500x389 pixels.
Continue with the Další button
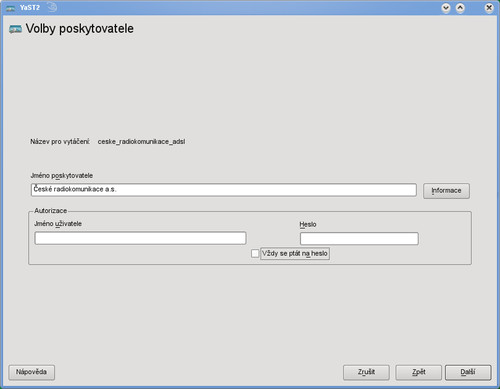(468, 372)
